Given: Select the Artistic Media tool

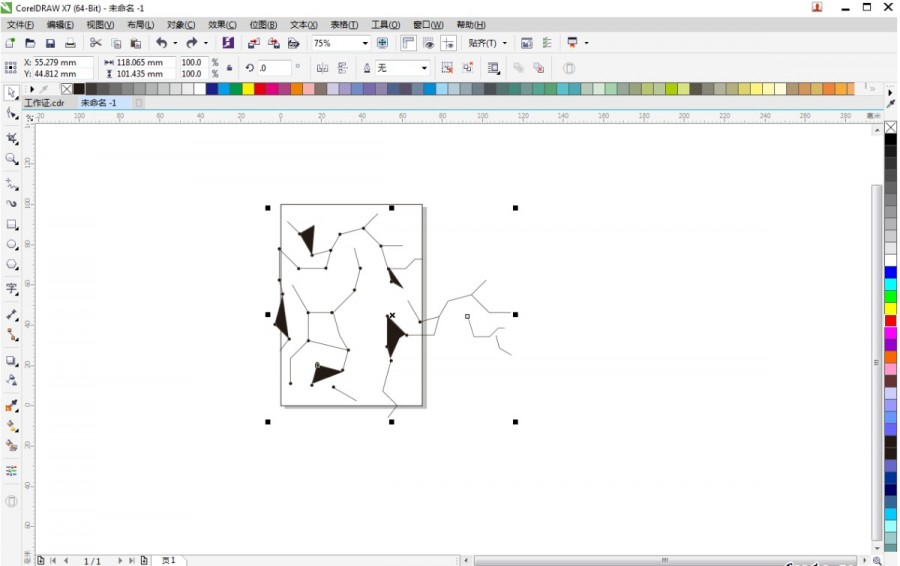Looking at the screenshot, I should pos(11,203).
